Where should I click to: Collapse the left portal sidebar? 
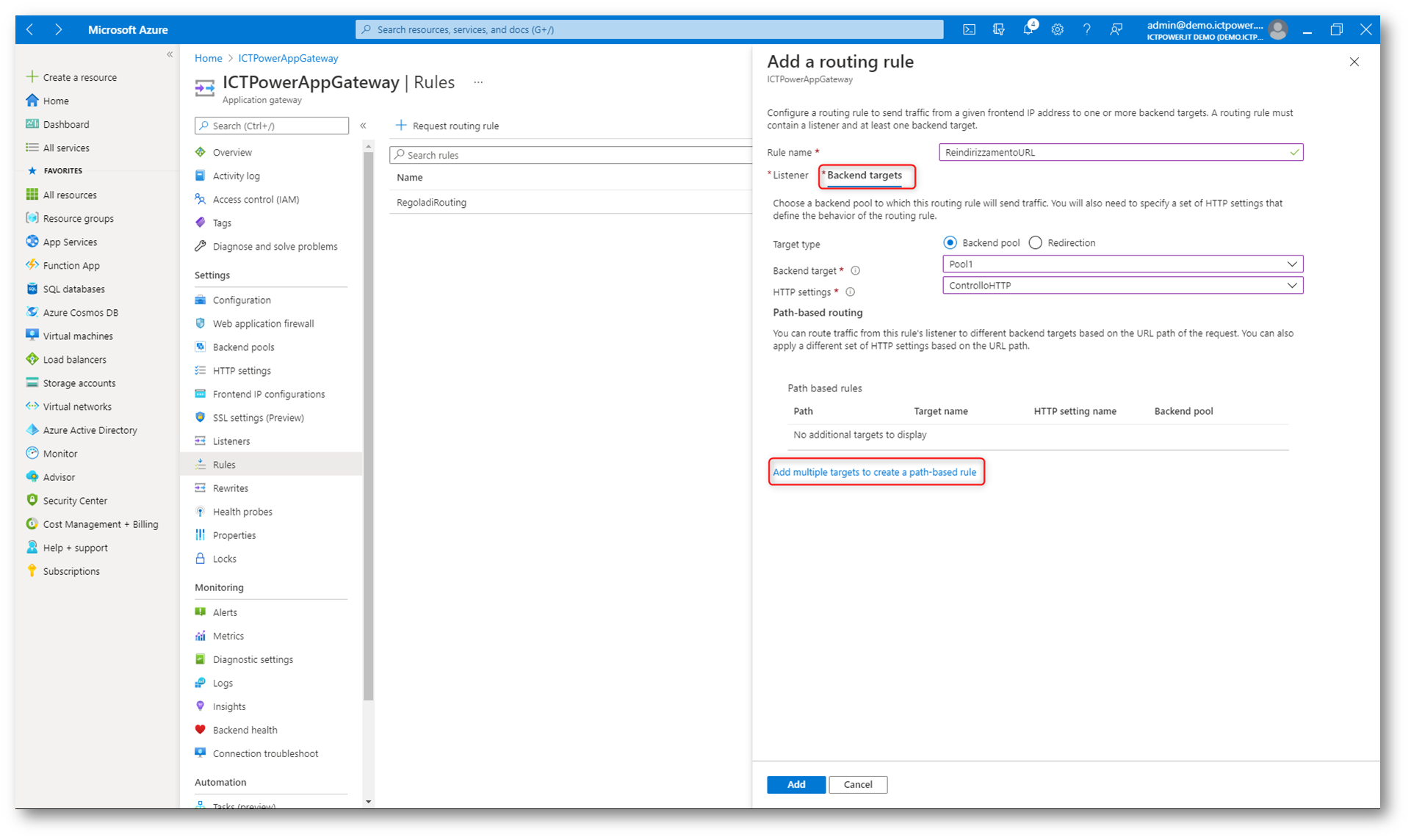coord(170,54)
